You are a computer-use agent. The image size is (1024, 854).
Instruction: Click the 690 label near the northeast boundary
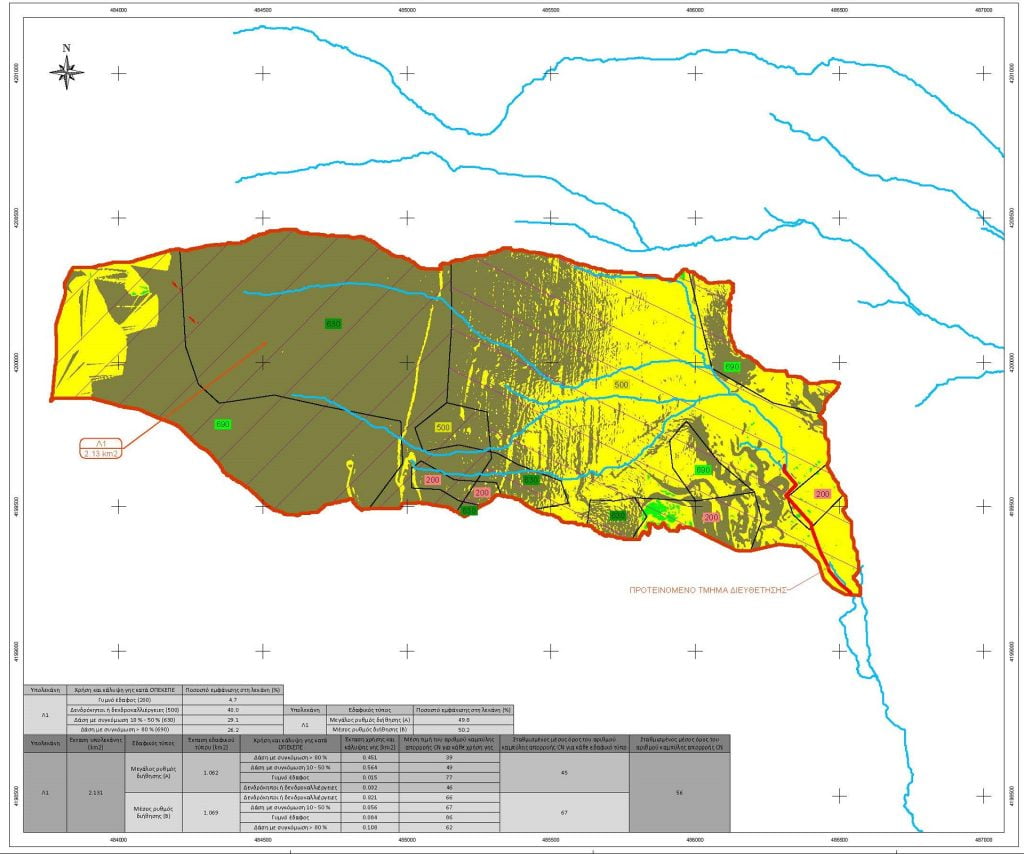coord(732,368)
